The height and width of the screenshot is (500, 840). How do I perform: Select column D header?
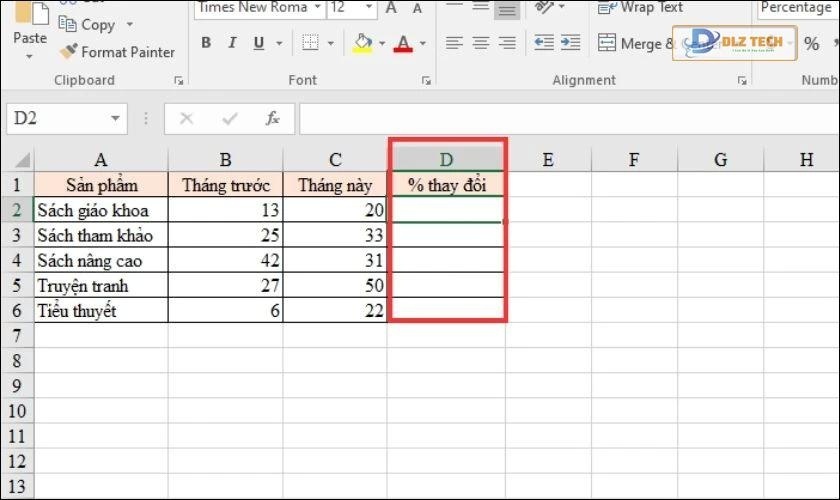(446, 159)
